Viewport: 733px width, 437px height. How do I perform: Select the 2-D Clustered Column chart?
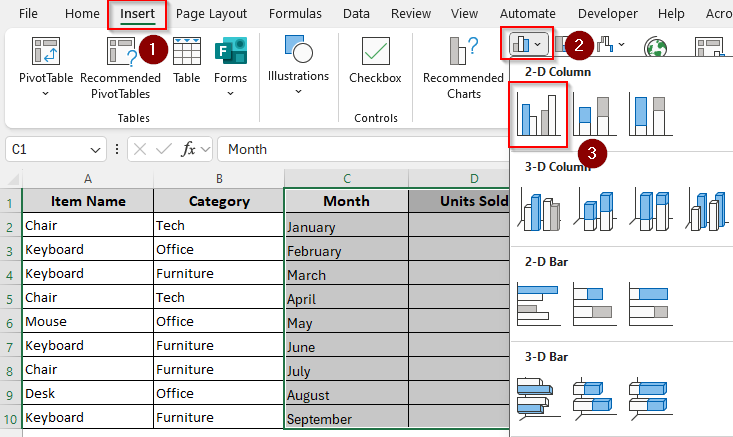tap(539, 114)
